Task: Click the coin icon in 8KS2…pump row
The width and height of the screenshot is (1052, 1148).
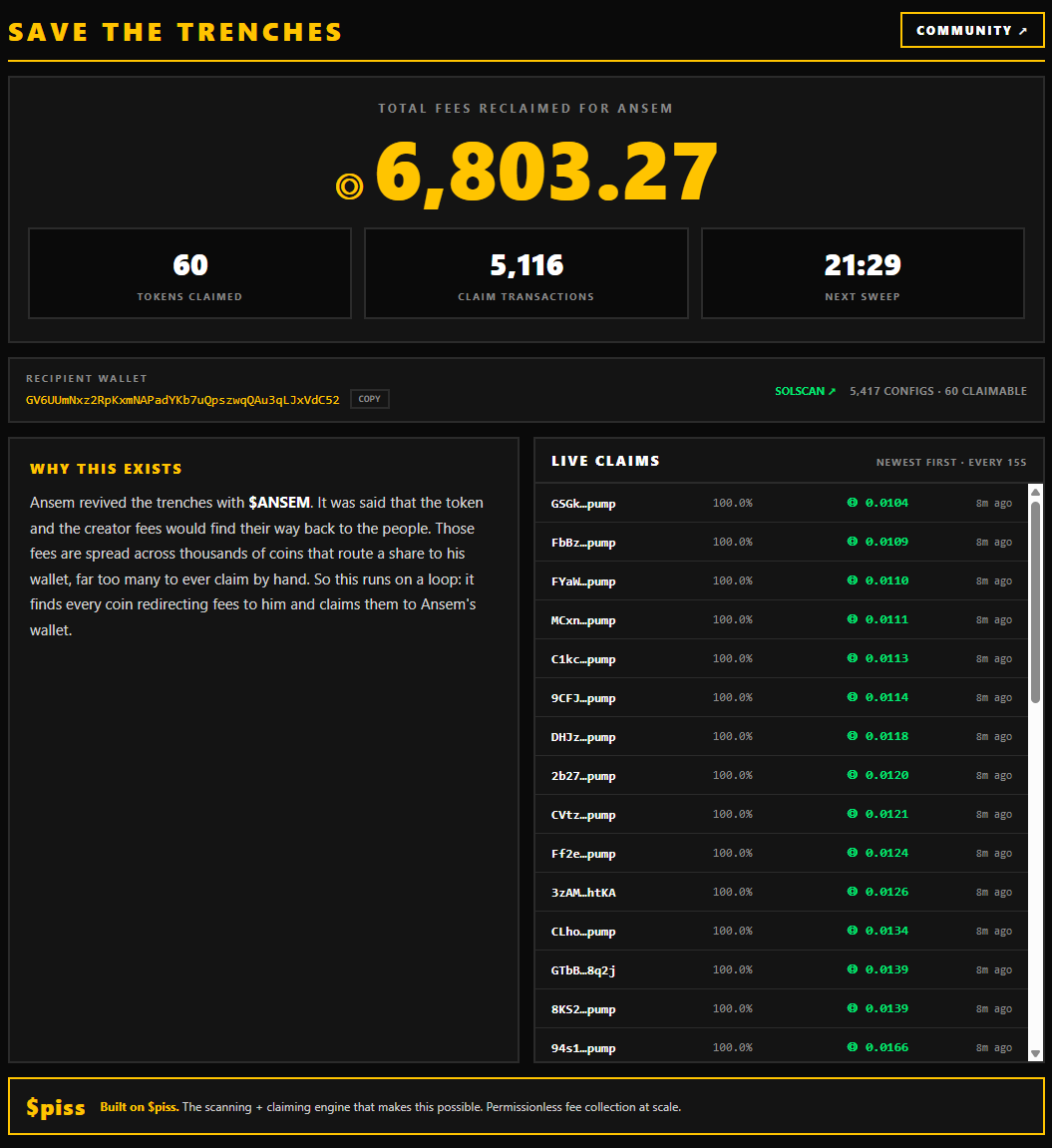Action: 853,1007
